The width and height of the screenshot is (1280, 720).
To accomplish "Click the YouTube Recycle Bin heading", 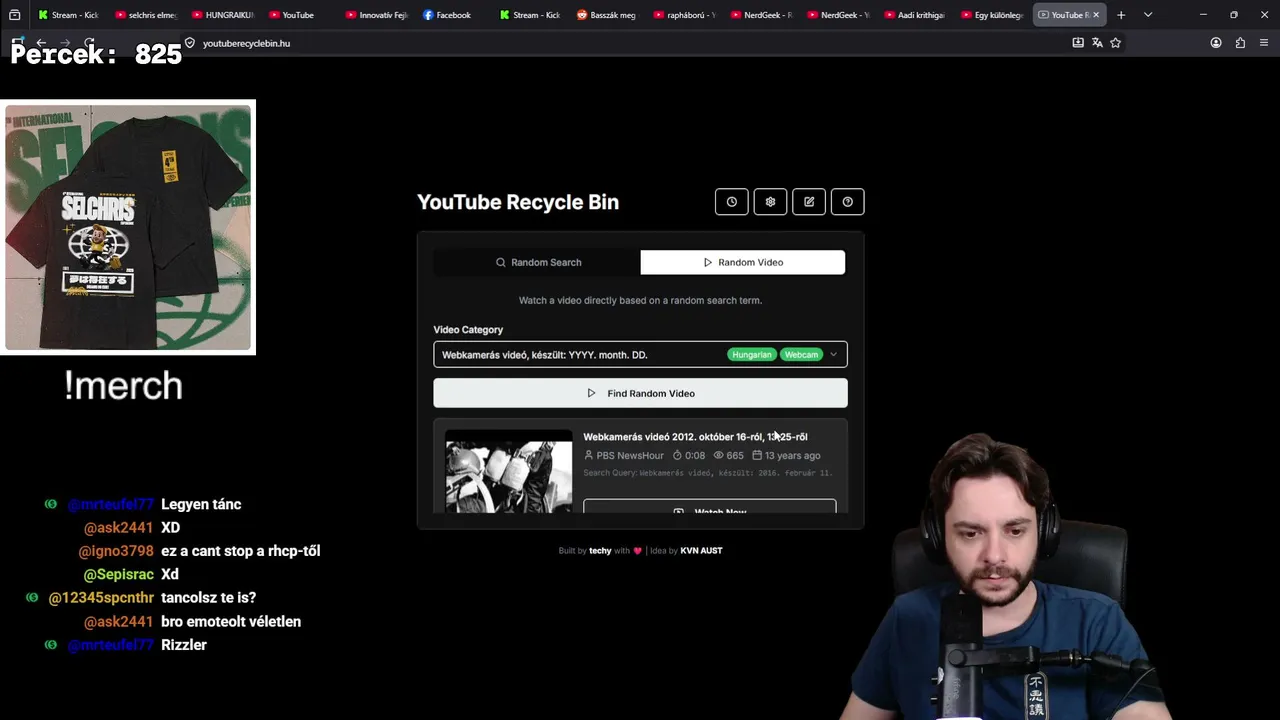I will click(518, 202).
